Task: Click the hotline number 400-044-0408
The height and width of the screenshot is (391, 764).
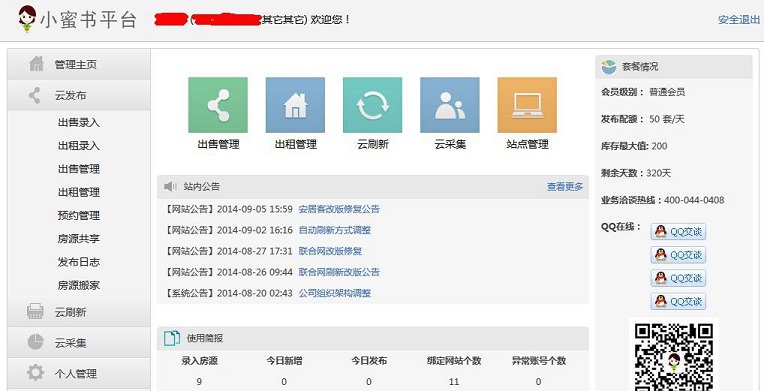Action: point(694,200)
